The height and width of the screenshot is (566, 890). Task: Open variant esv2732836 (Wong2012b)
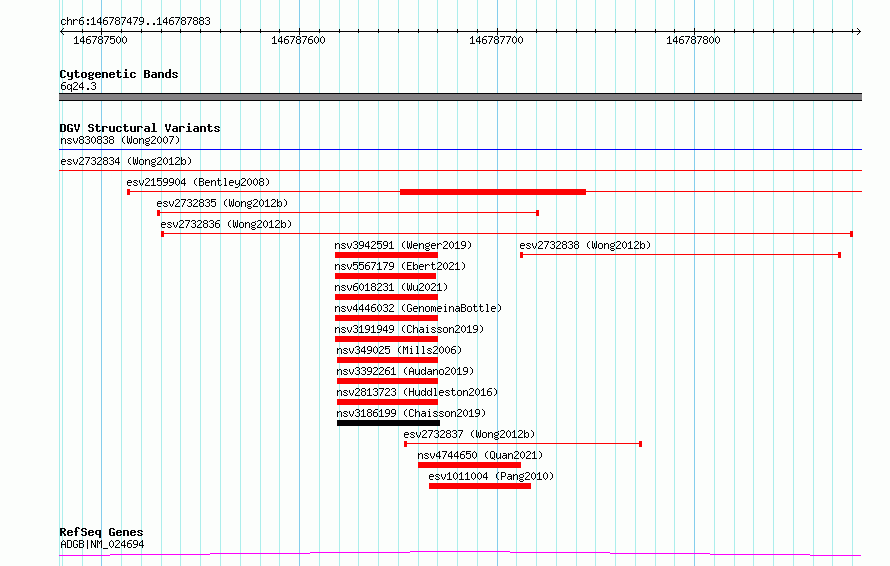tap(226, 224)
